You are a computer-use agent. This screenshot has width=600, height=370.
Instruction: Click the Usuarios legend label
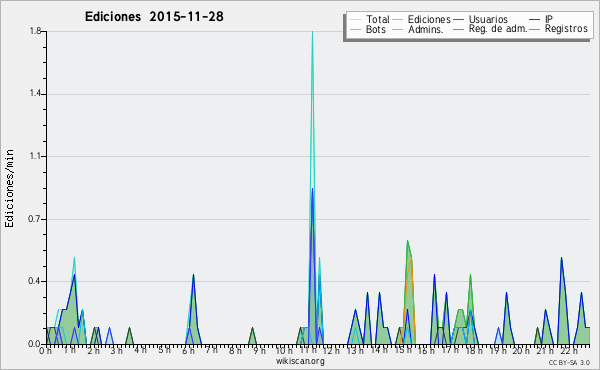tap(488, 19)
